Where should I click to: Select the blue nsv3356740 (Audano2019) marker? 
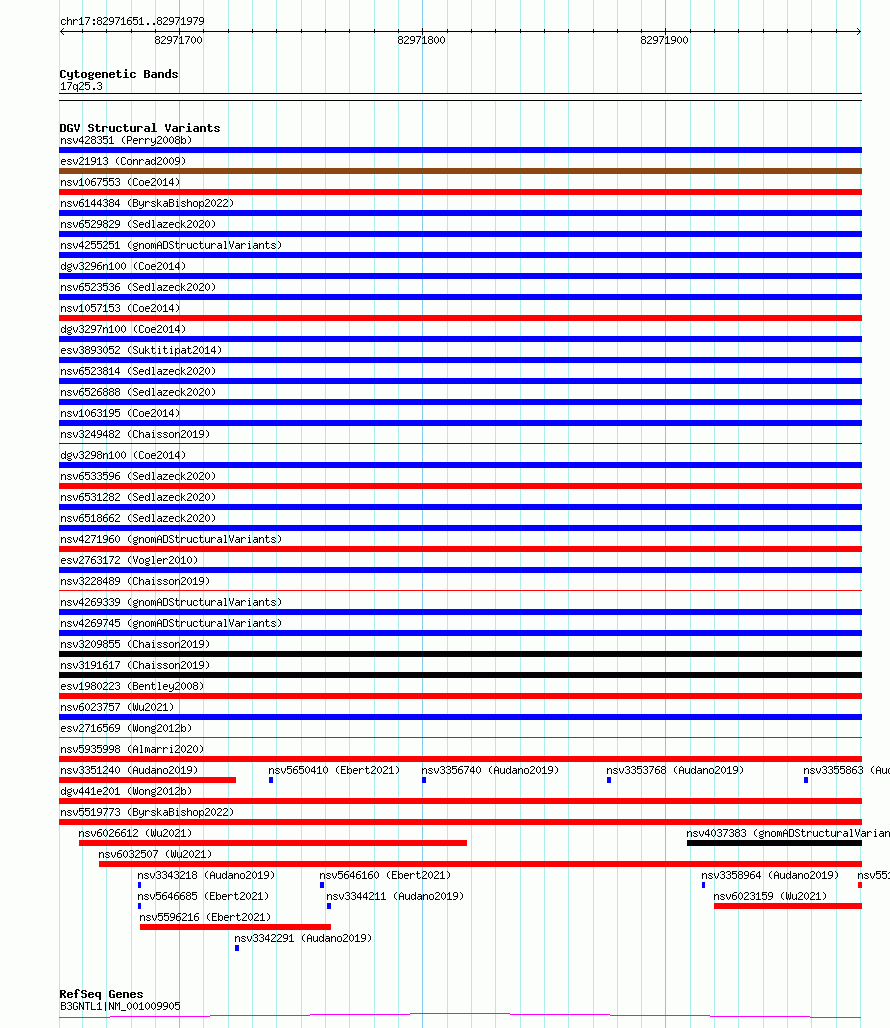(424, 780)
